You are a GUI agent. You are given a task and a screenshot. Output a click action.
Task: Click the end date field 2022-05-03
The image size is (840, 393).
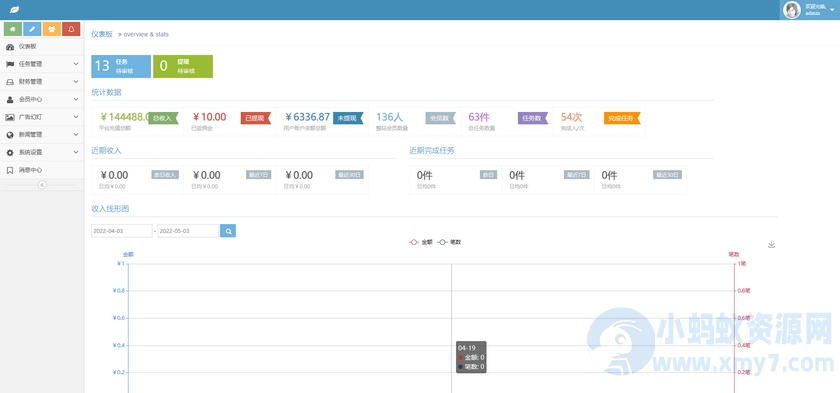click(188, 231)
